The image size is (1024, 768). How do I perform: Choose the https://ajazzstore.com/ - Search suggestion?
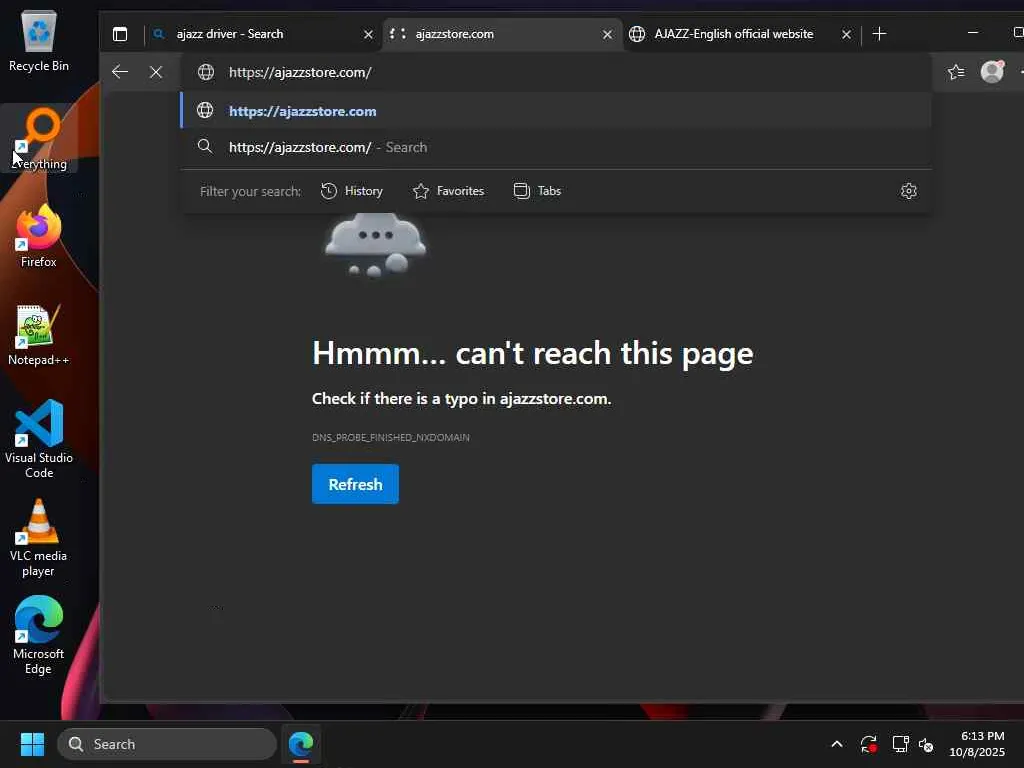pyautogui.click(x=556, y=147)
